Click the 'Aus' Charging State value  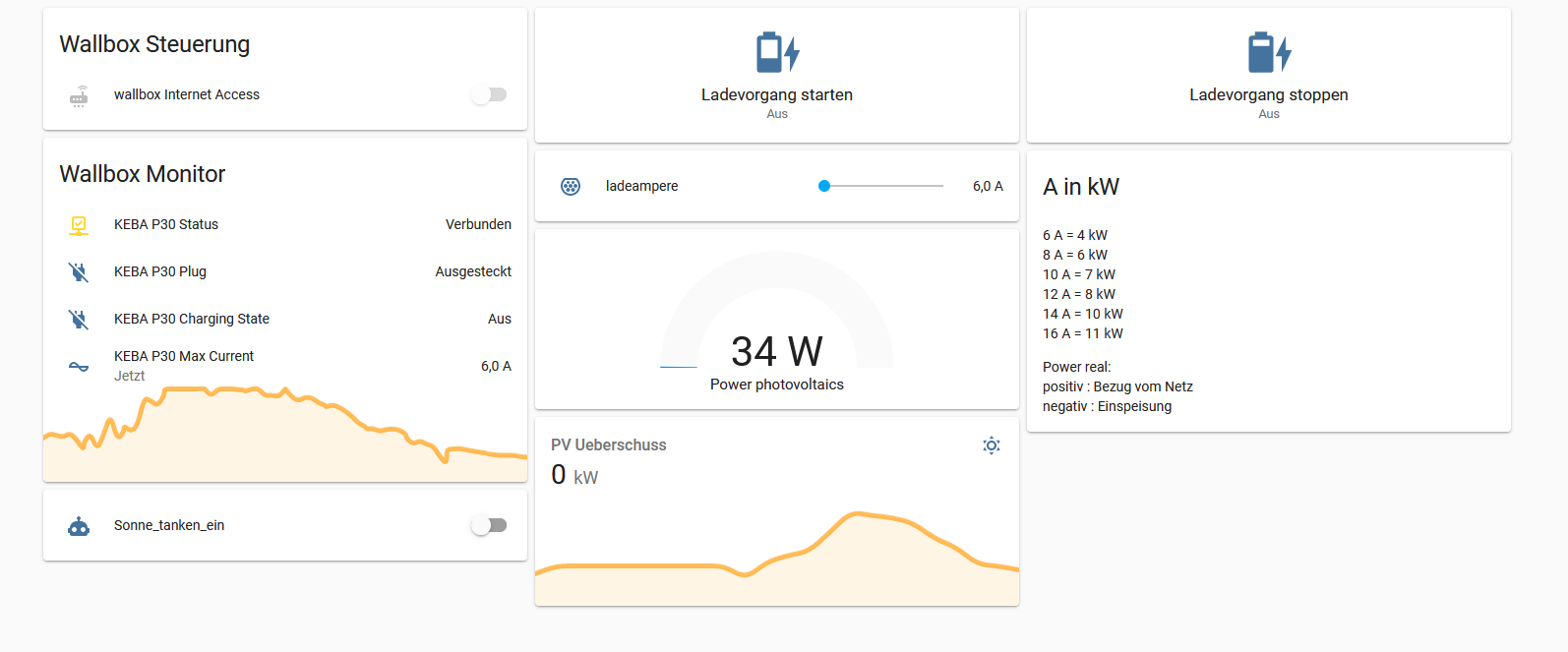coord(500,320)
